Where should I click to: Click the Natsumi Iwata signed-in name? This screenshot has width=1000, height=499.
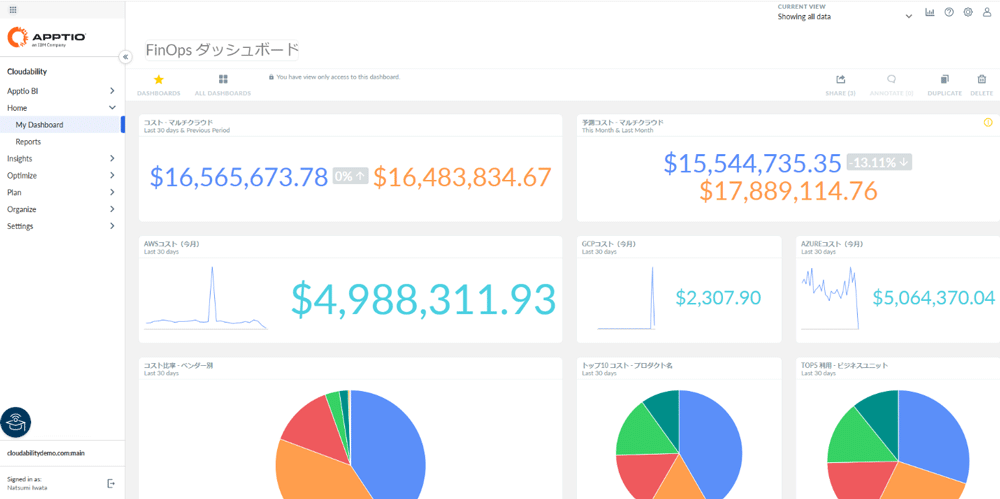[27, 488]
